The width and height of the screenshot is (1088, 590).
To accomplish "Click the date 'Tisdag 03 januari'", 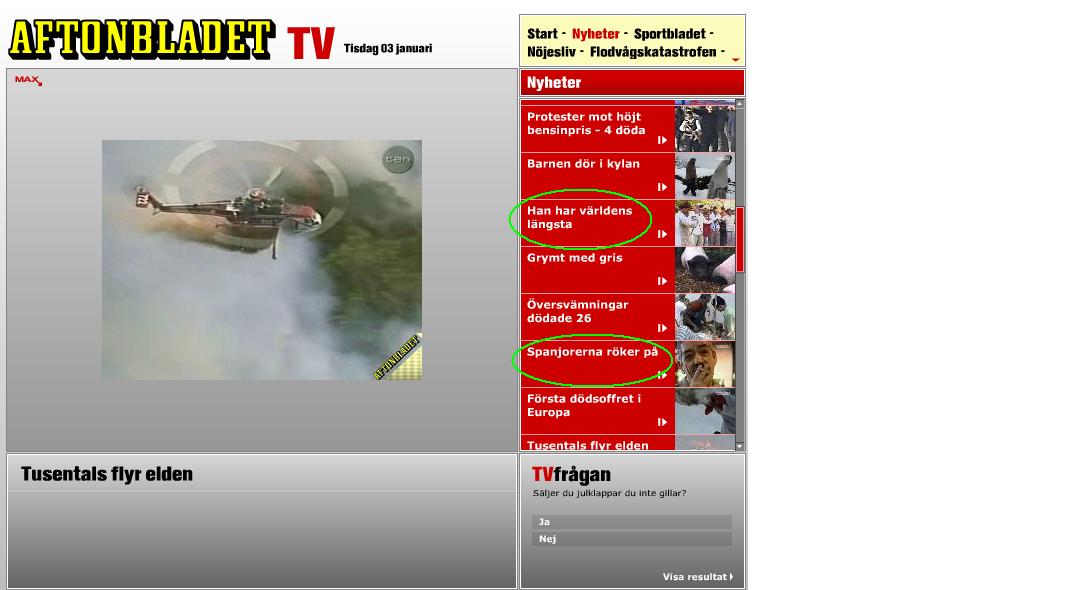I will [388, 49].
